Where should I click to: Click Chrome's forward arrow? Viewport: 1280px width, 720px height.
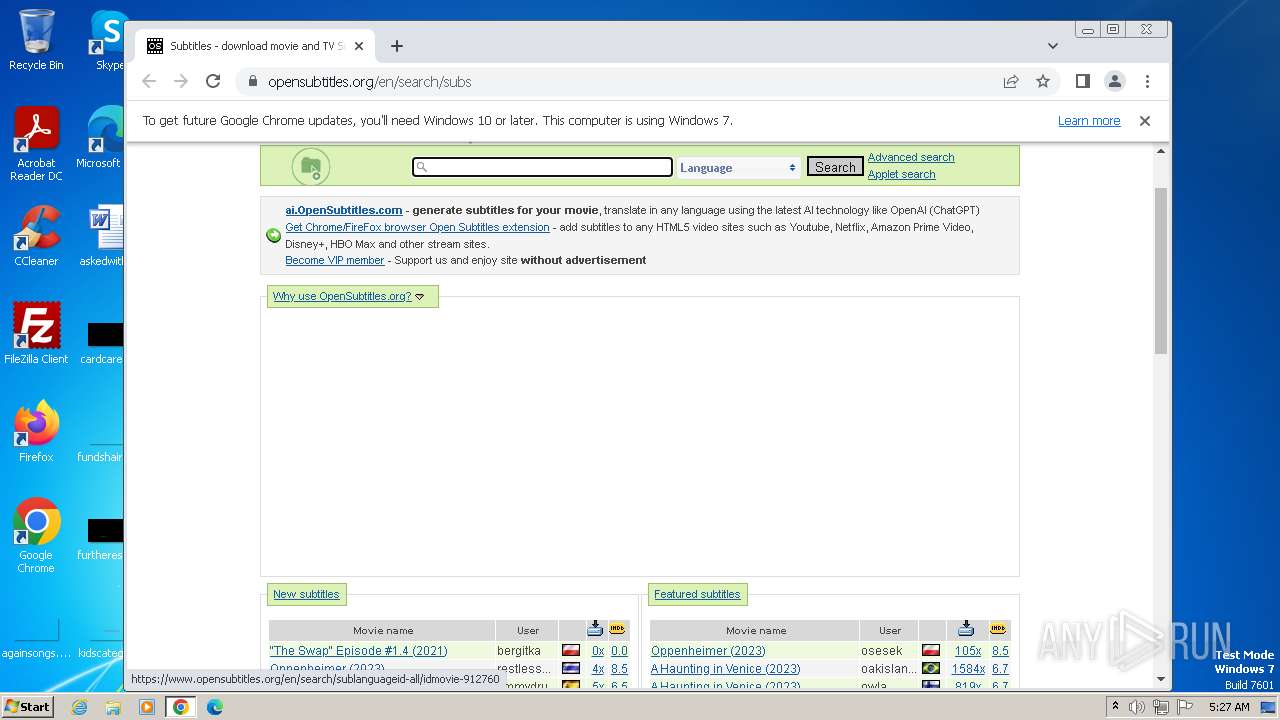(x=181, y=81)
